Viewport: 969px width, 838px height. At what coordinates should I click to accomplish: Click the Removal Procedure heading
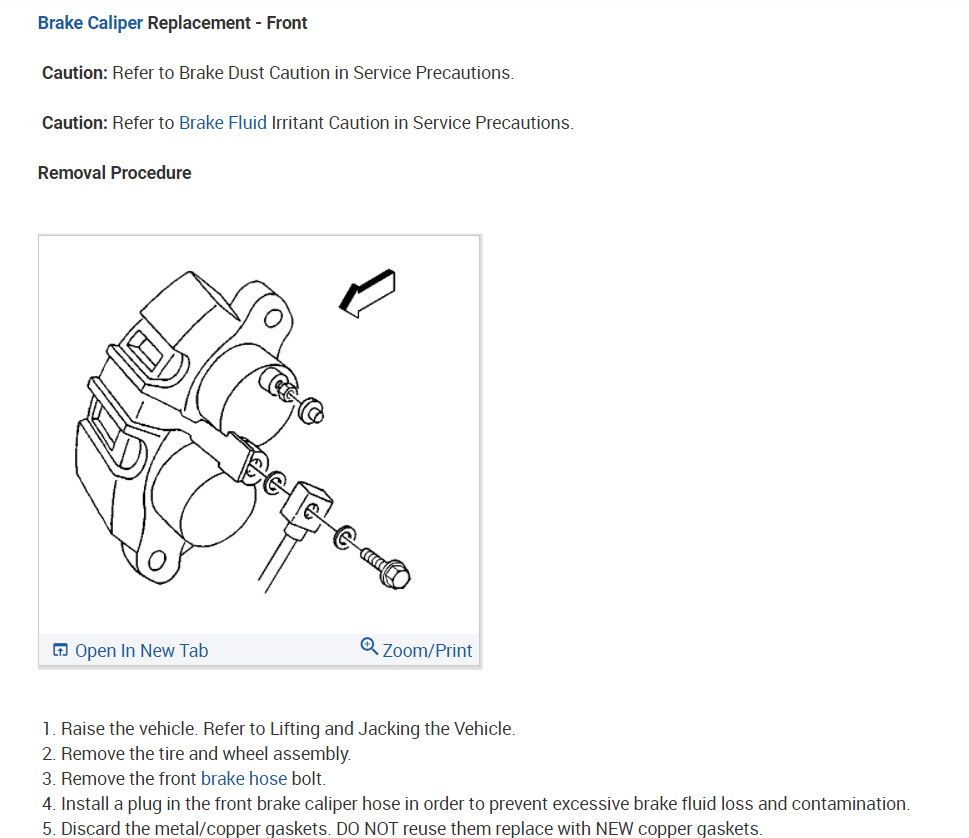pyautogui.click(x=114, y=173)
